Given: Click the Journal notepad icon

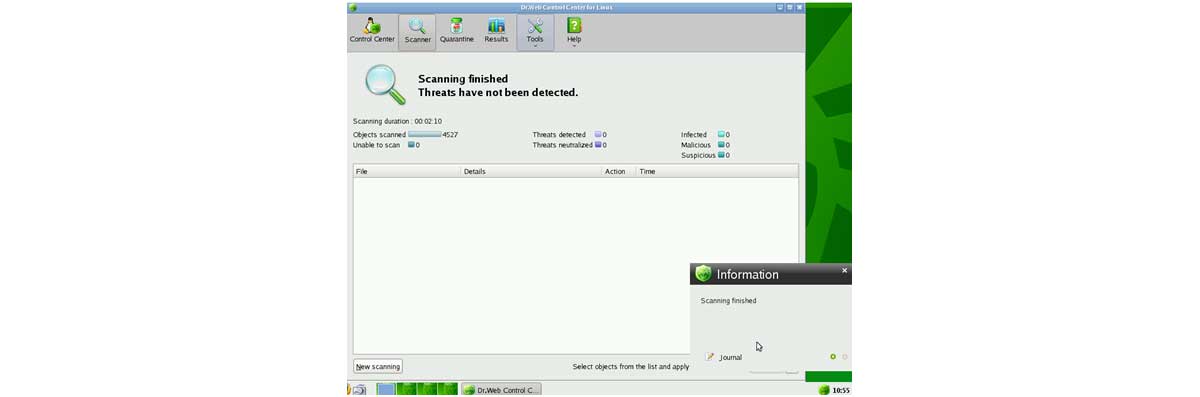Looking at the screenshot, I should pyautogui.click(x=710, y=356).
